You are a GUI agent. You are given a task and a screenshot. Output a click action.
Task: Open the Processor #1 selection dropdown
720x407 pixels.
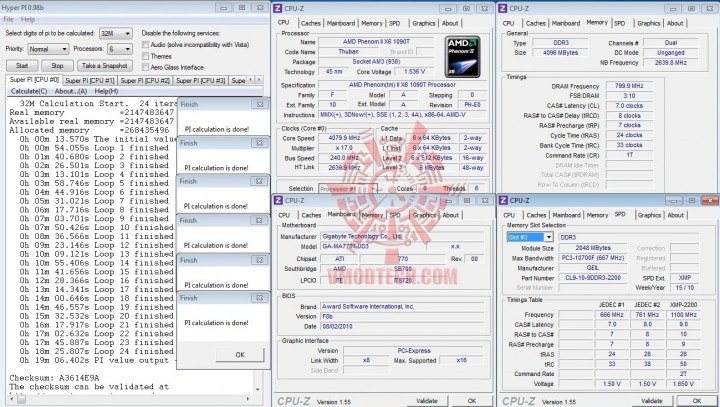coord(348,189)
